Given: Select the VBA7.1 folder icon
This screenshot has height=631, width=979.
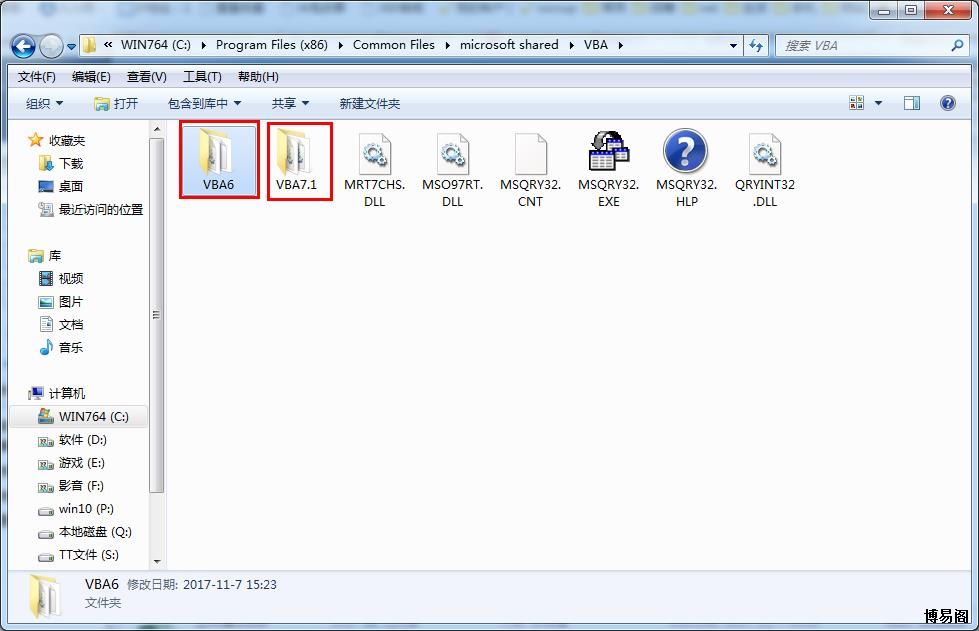Looking at the screenshot, I should pos(297,153).
